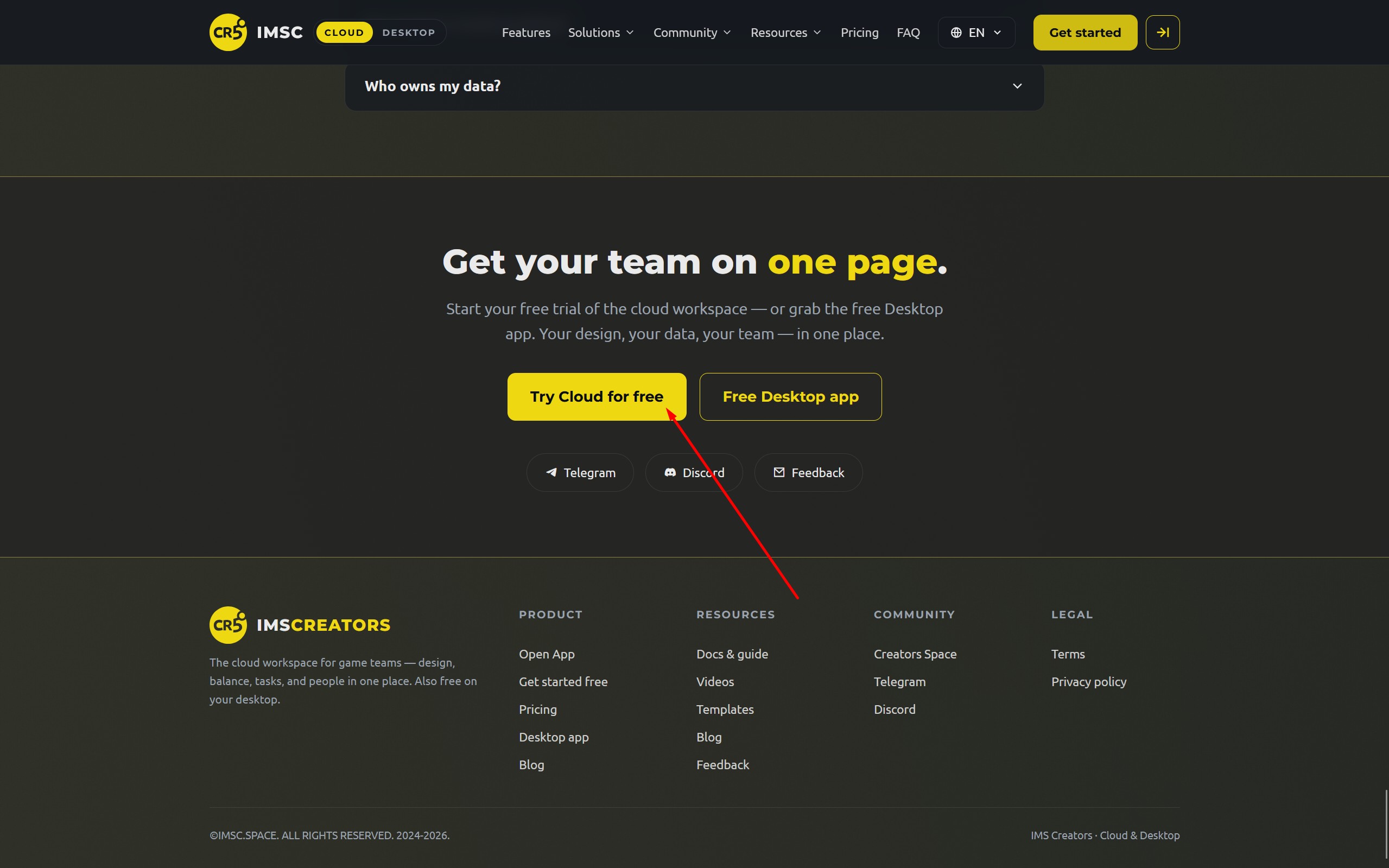Open Templates footer link
The width and height of the screenshot is (1389, 868).
725,709
